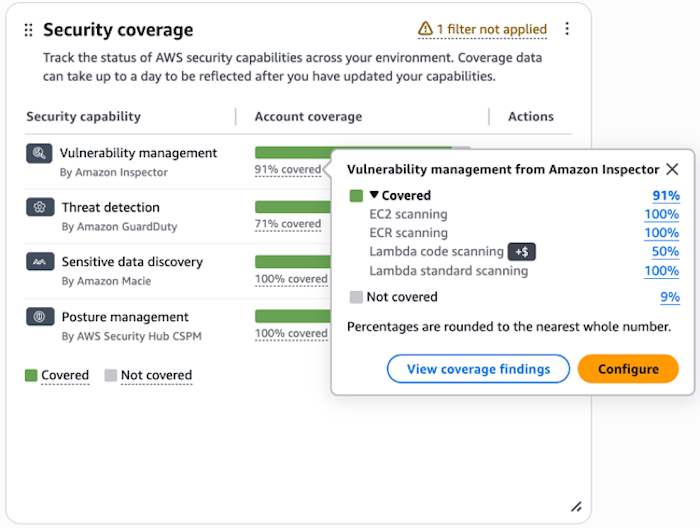This screenshot has width=700, height=528.
Task: Open the widget's three-dot options menu
Action: 567,29
